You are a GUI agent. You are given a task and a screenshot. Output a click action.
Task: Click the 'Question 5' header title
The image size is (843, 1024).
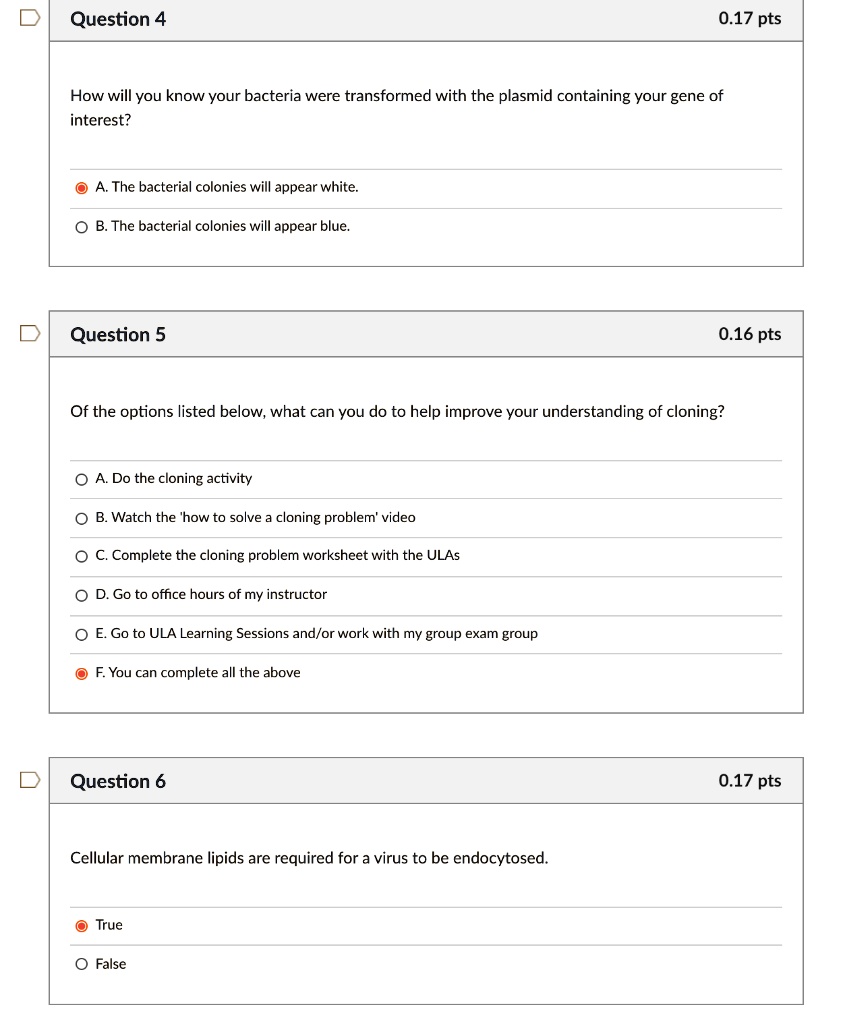pyautogui.click(x=118, y=334)
